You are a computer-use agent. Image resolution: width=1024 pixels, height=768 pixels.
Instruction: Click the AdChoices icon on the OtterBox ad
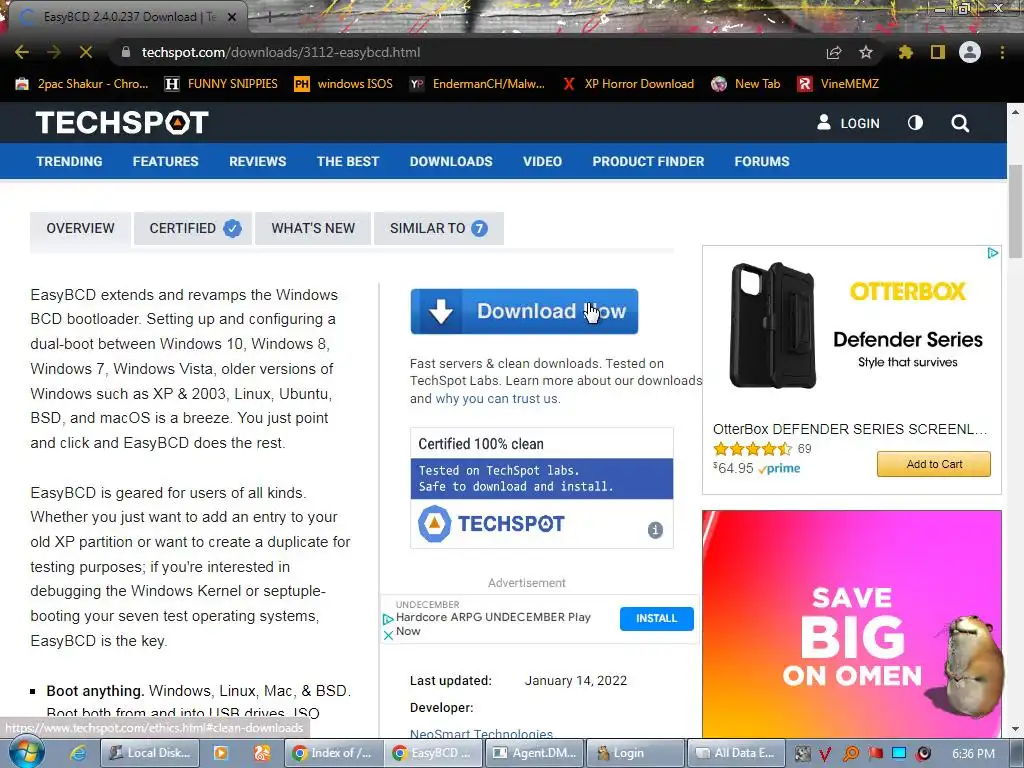click(x=993, y=253)
